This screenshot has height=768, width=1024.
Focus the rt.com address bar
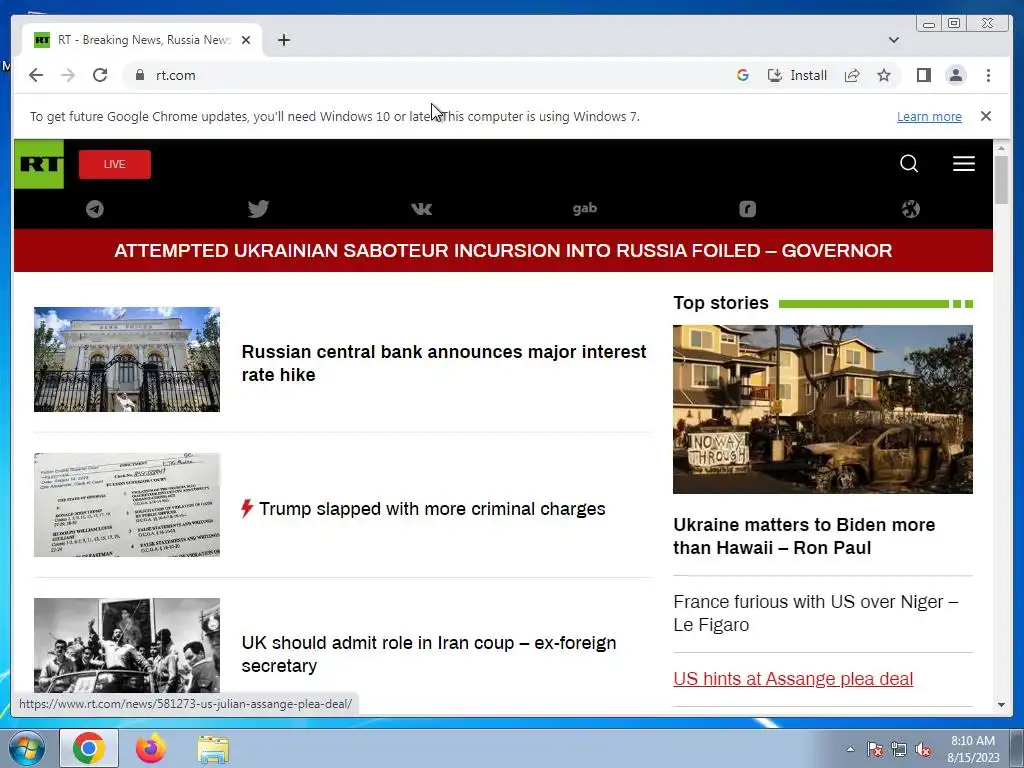tap(431, 75)
